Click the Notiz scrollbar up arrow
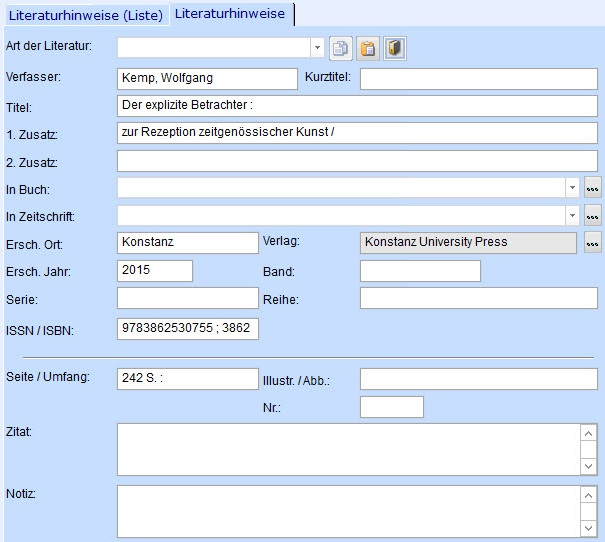This screenshot has width=605, height=542. (588, 495)
